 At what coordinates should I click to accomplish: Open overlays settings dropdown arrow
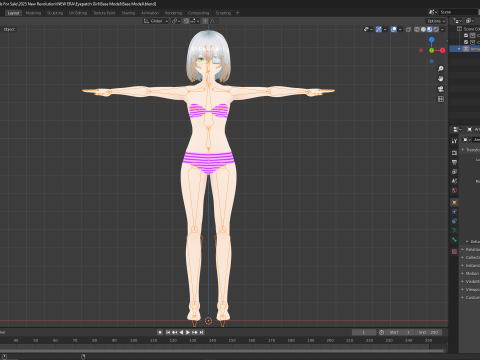[400, 29]
